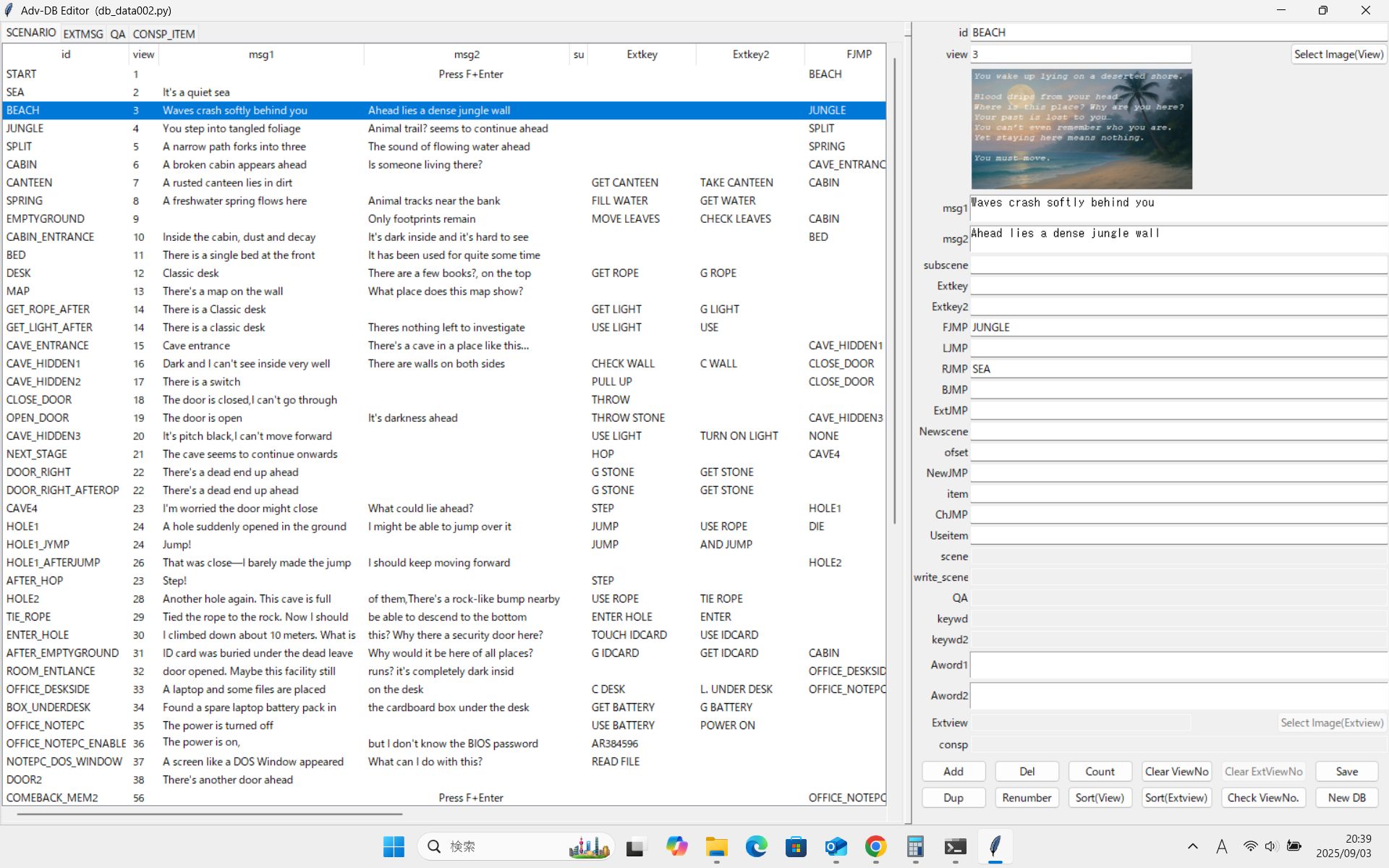
Task: Open the CONSP_ITEM tab
Action: point(163,34)
